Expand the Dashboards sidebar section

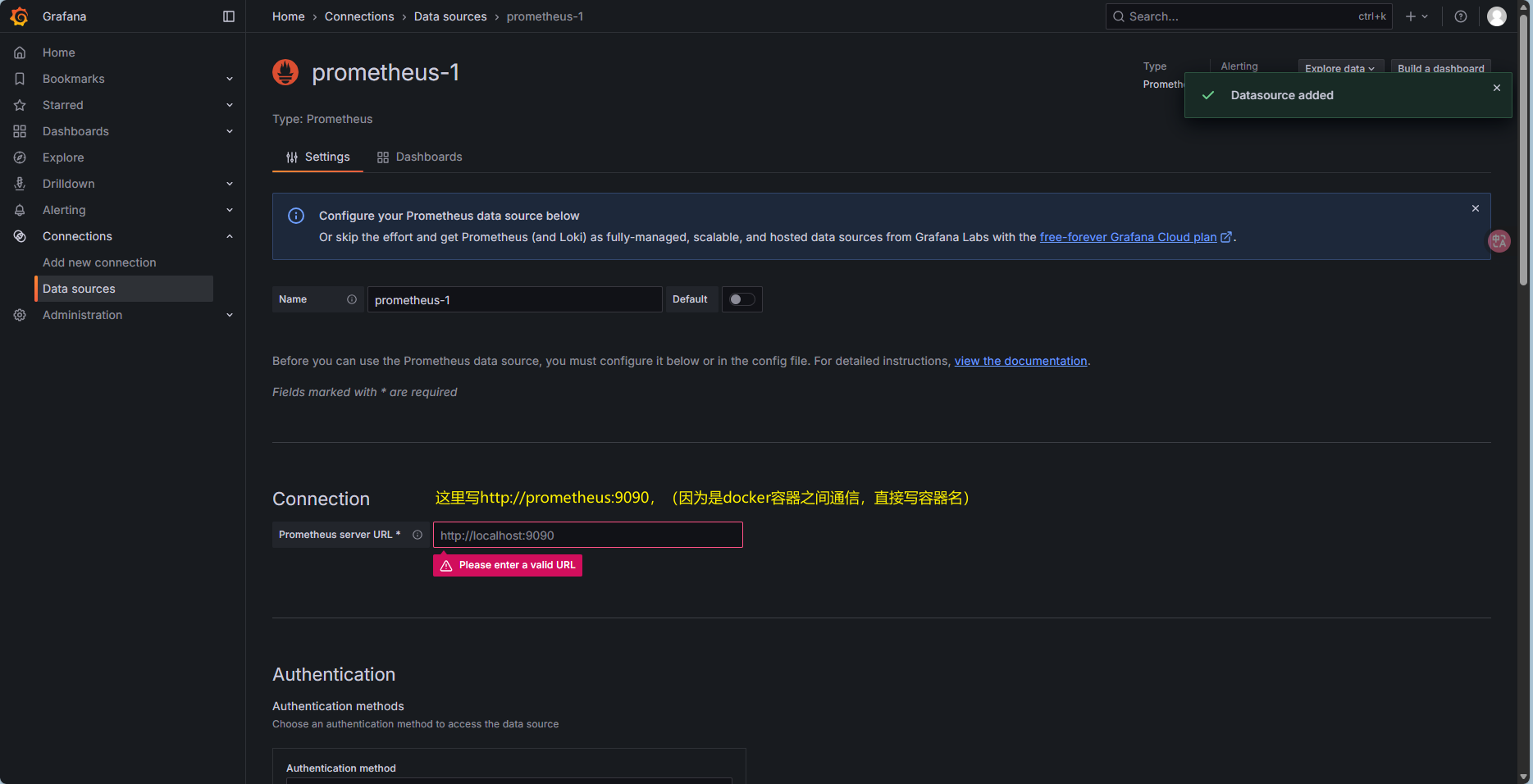tap(230, 131)
